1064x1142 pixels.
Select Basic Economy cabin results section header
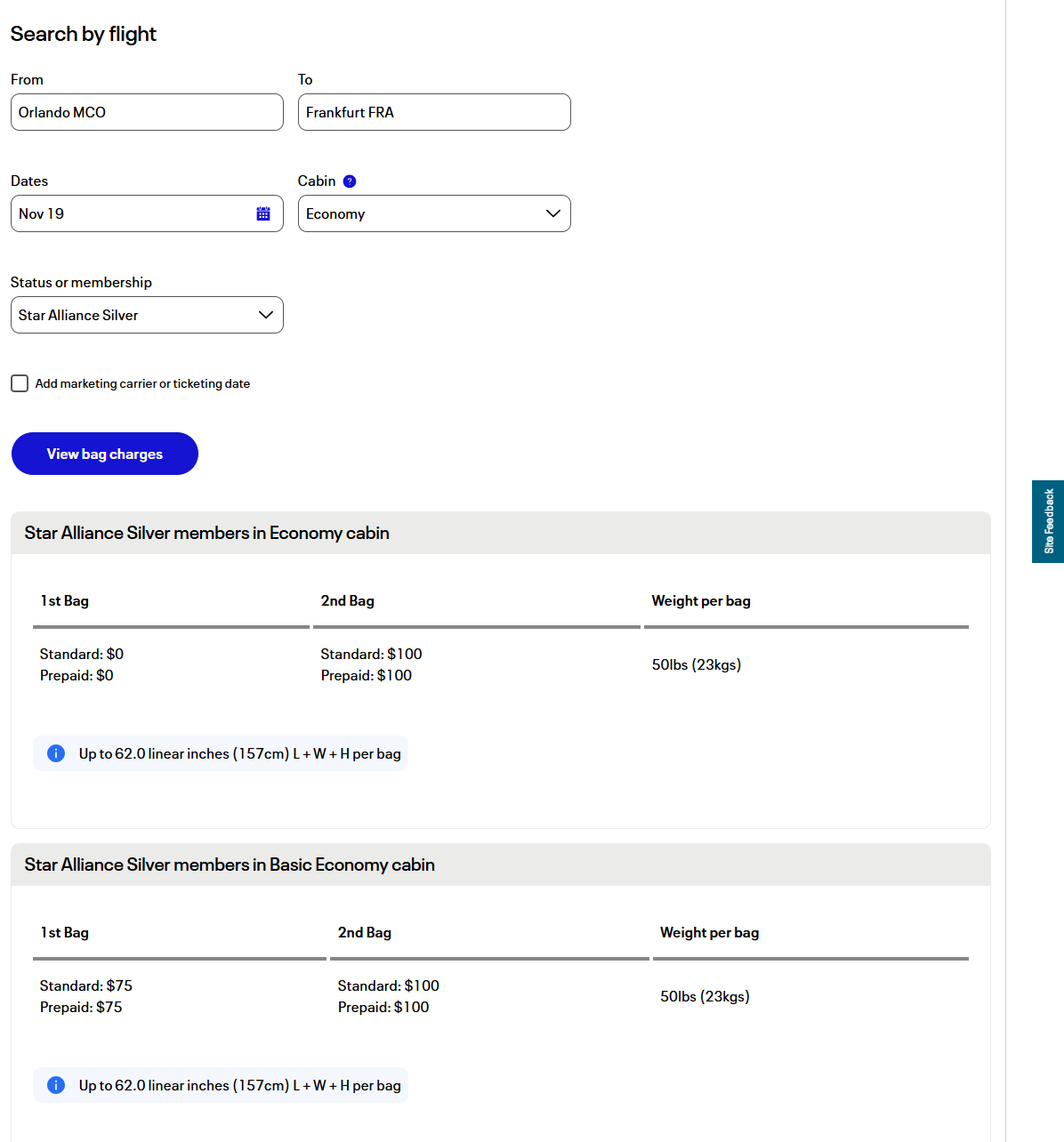pyautogui.click(x=501, y=865)
